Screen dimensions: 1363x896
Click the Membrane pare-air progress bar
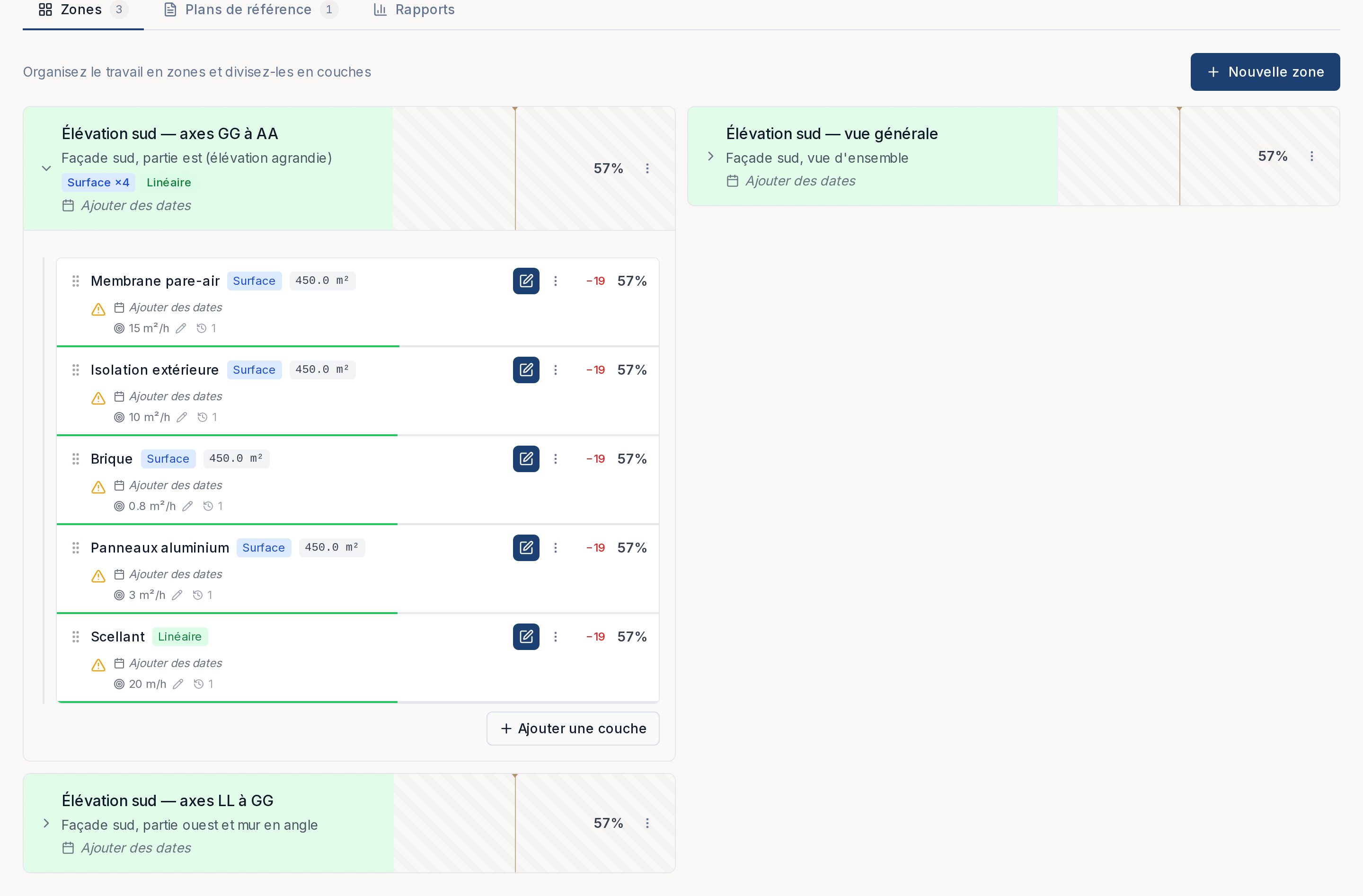coord(357,346)
